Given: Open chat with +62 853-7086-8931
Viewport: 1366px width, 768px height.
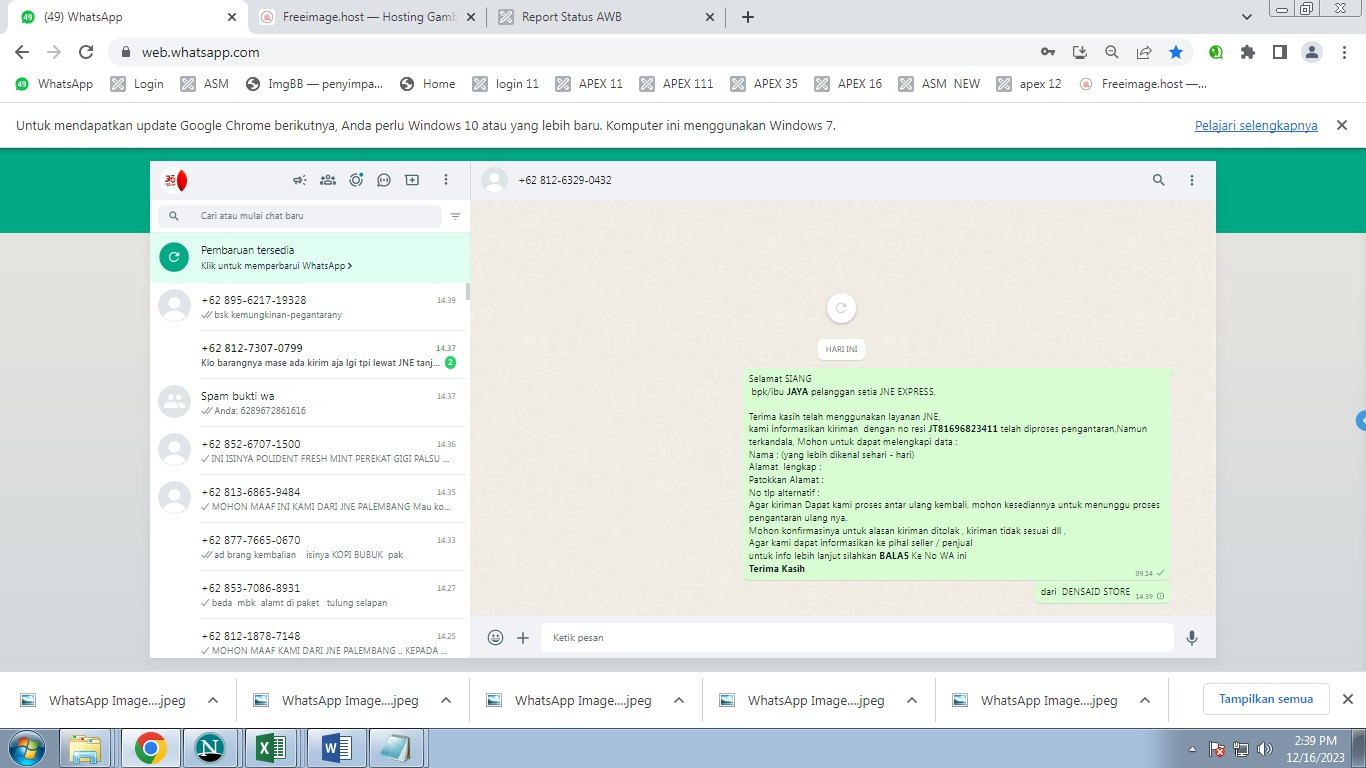Looking at the screenshot, I should [310, 595].
